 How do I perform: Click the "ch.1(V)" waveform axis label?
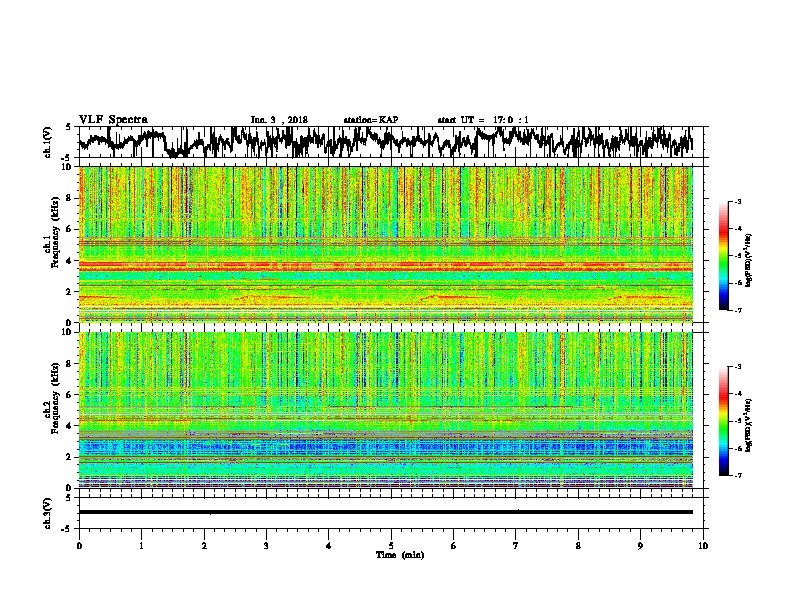click(48, 142)
